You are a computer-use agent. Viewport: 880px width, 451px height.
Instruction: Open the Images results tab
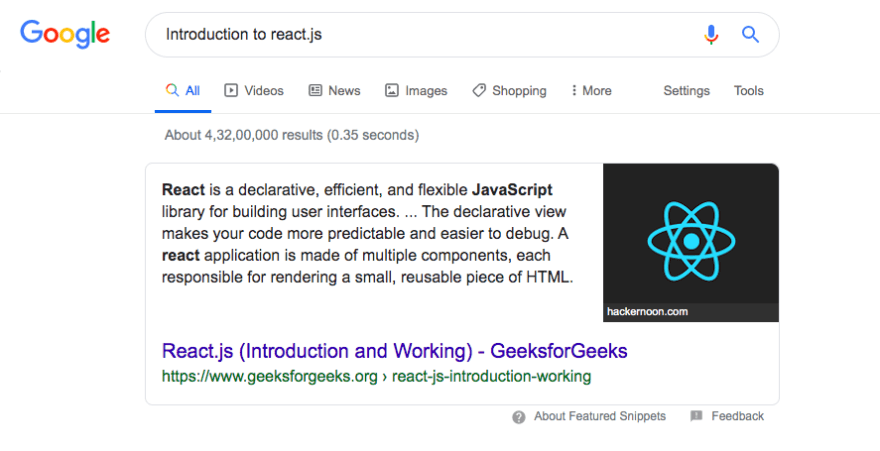[416, 91]
